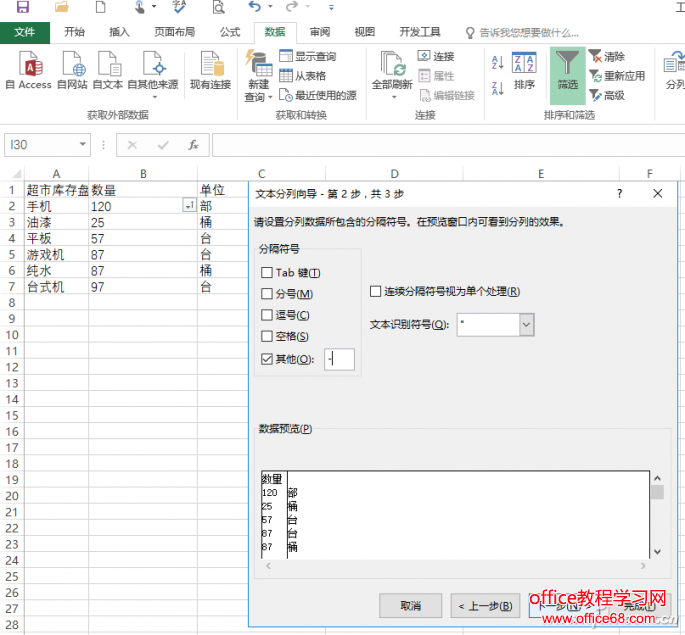Open the filter dropdown in cell B2
Viewport: 685px width, 635px height.
[189, 205]
